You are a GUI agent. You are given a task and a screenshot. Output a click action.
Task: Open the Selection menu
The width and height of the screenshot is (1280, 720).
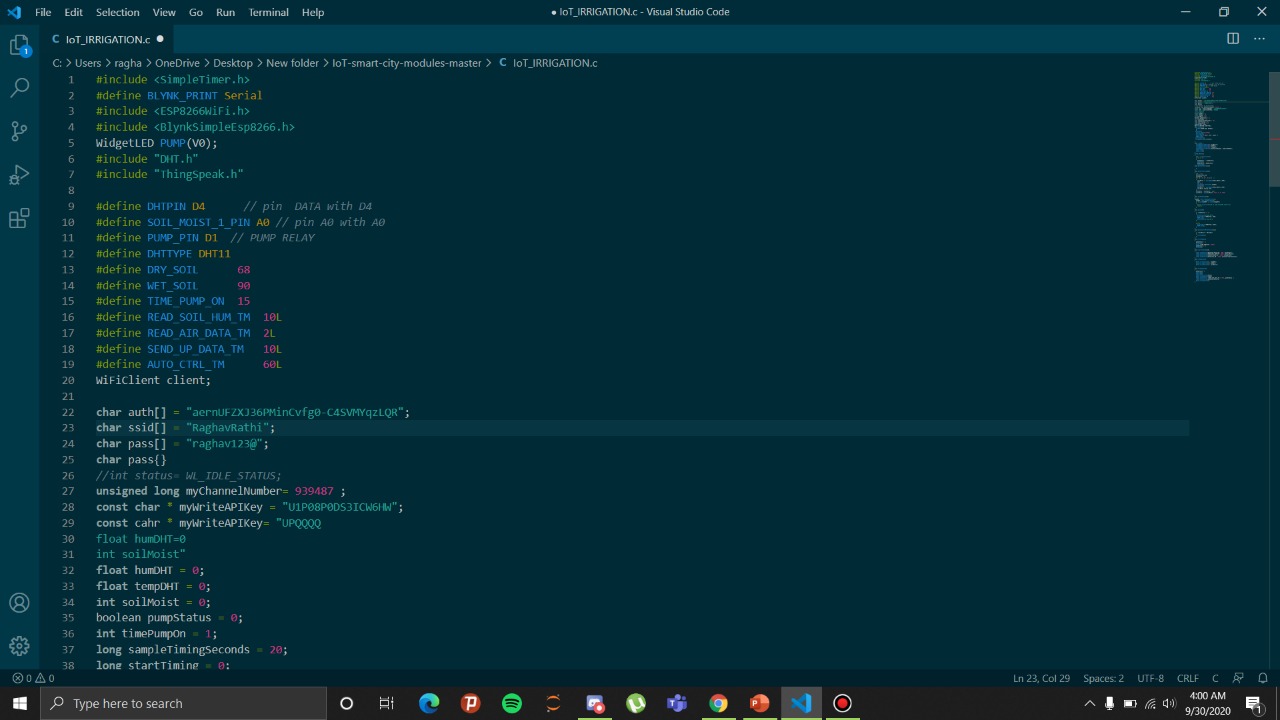click(117, 12)
